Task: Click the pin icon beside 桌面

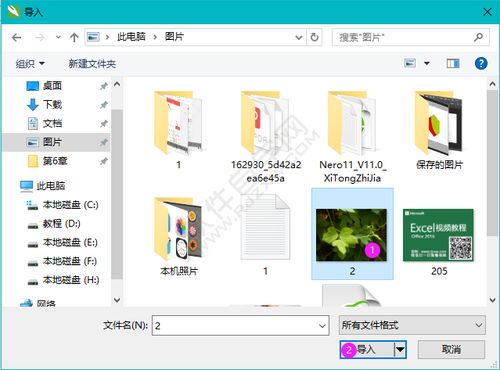Action: (104, 86)
